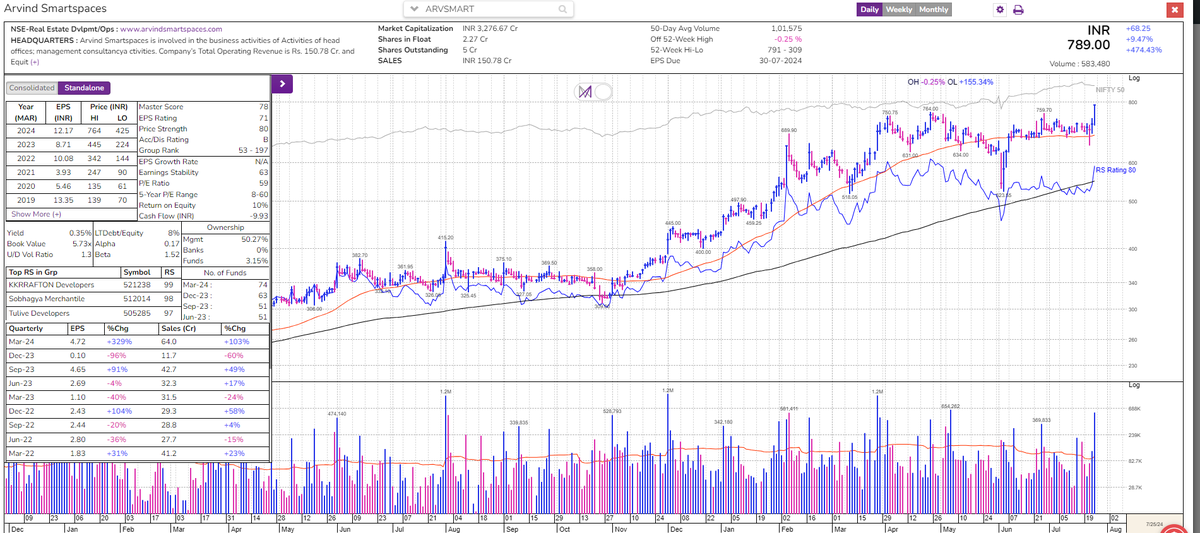Click the +329% EPS change cell
The width and height of the screenshot is (1200, 533).
click(120, 341)
